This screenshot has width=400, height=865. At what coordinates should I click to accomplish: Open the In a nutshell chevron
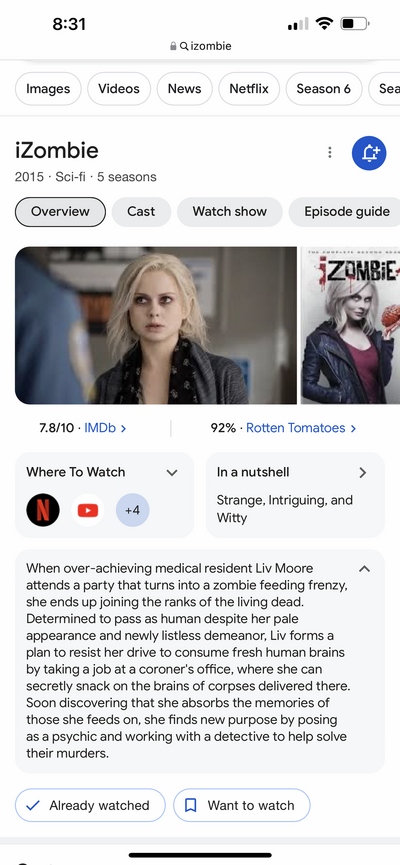(x=362, y=473)
